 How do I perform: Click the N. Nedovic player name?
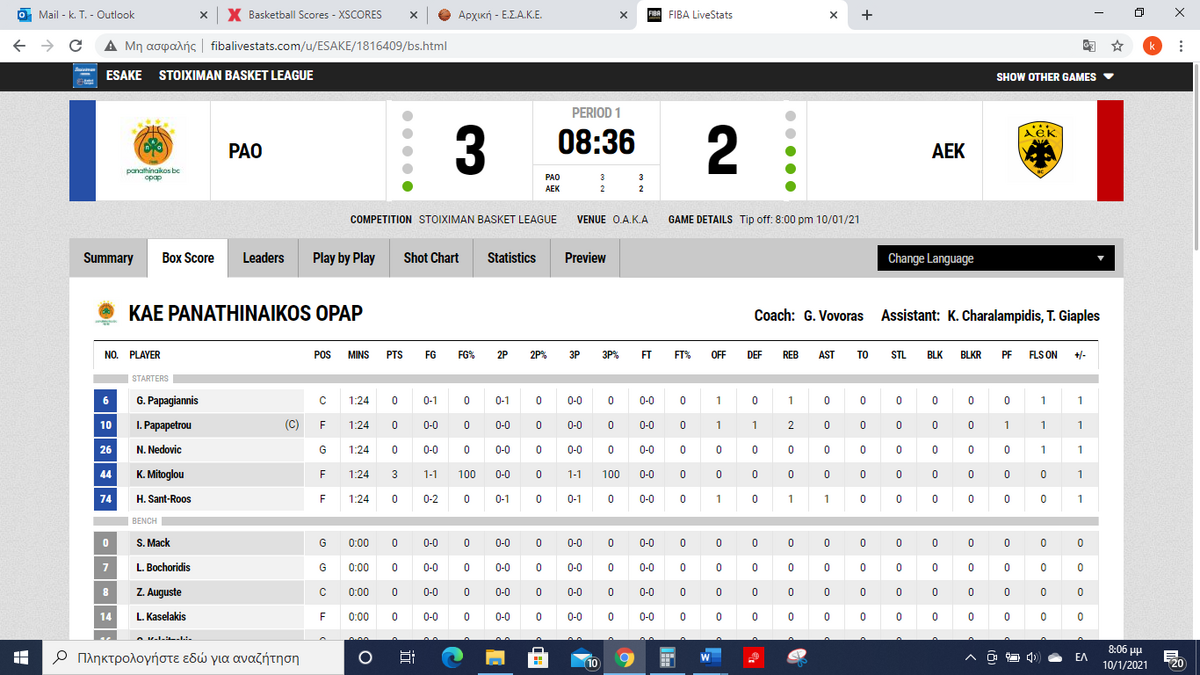159,450
